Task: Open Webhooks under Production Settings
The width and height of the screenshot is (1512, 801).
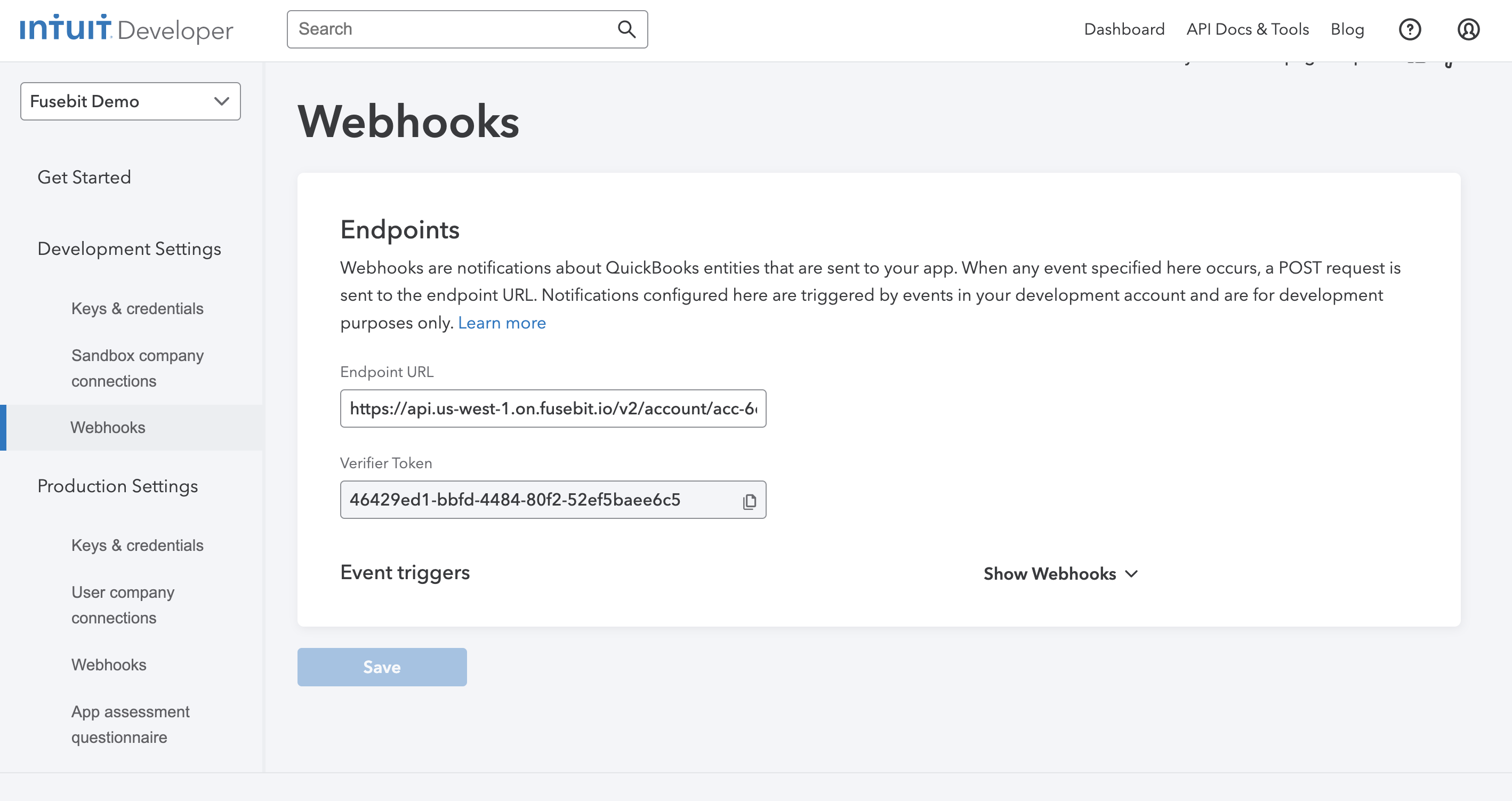Action: (x=109, y=665)
